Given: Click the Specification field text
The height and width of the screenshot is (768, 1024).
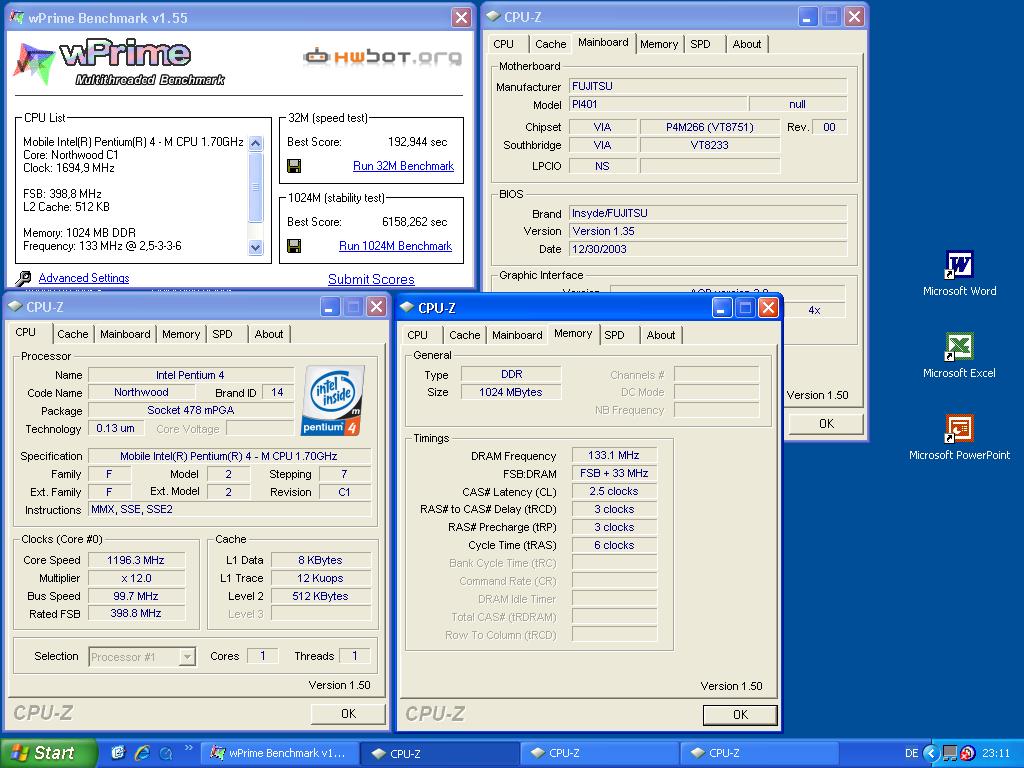Looking at the screenshot, I should point(229,456).
